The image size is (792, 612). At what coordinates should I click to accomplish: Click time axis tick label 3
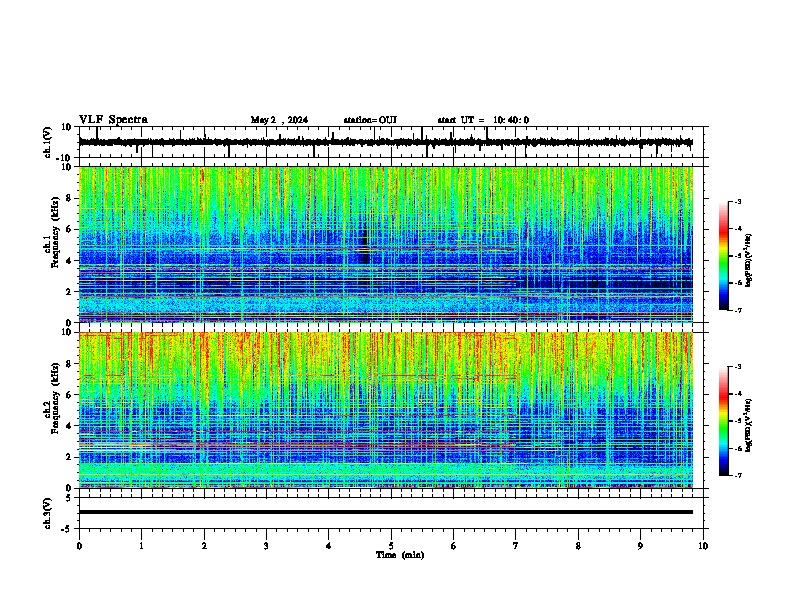click(266, 546)
